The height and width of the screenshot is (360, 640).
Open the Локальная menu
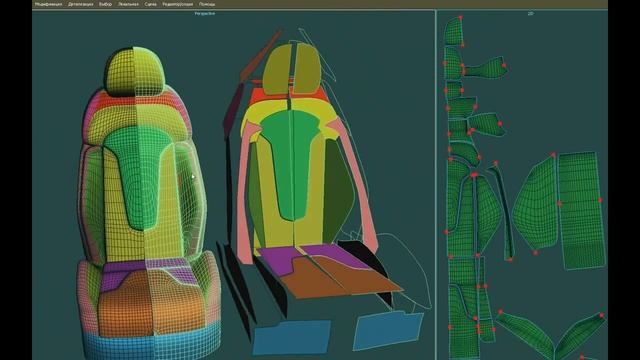point(128,4)
